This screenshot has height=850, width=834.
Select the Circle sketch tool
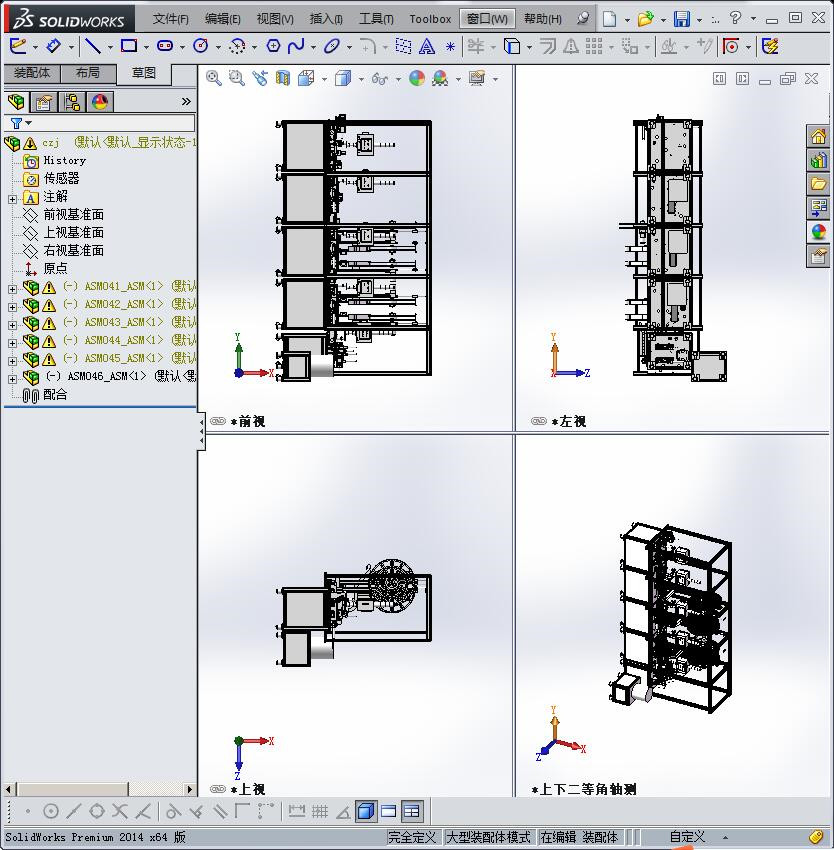(x=201, y=47)
